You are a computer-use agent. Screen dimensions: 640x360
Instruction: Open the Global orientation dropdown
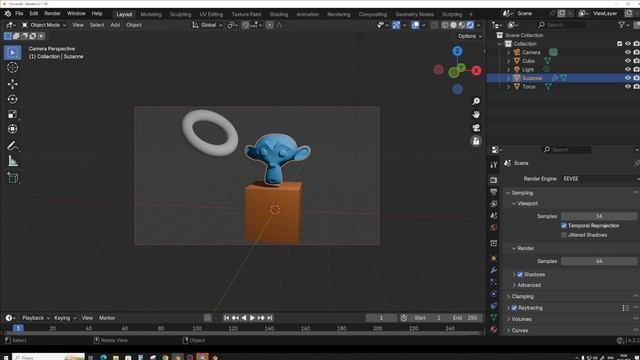click(207, 25)
